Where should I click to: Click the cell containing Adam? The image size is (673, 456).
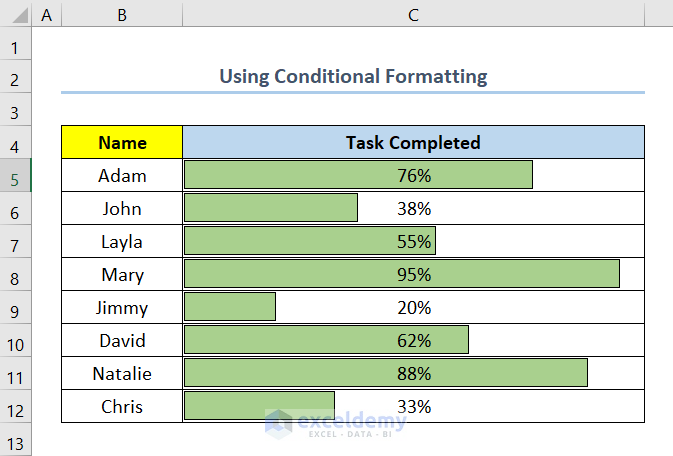(122, 175)
